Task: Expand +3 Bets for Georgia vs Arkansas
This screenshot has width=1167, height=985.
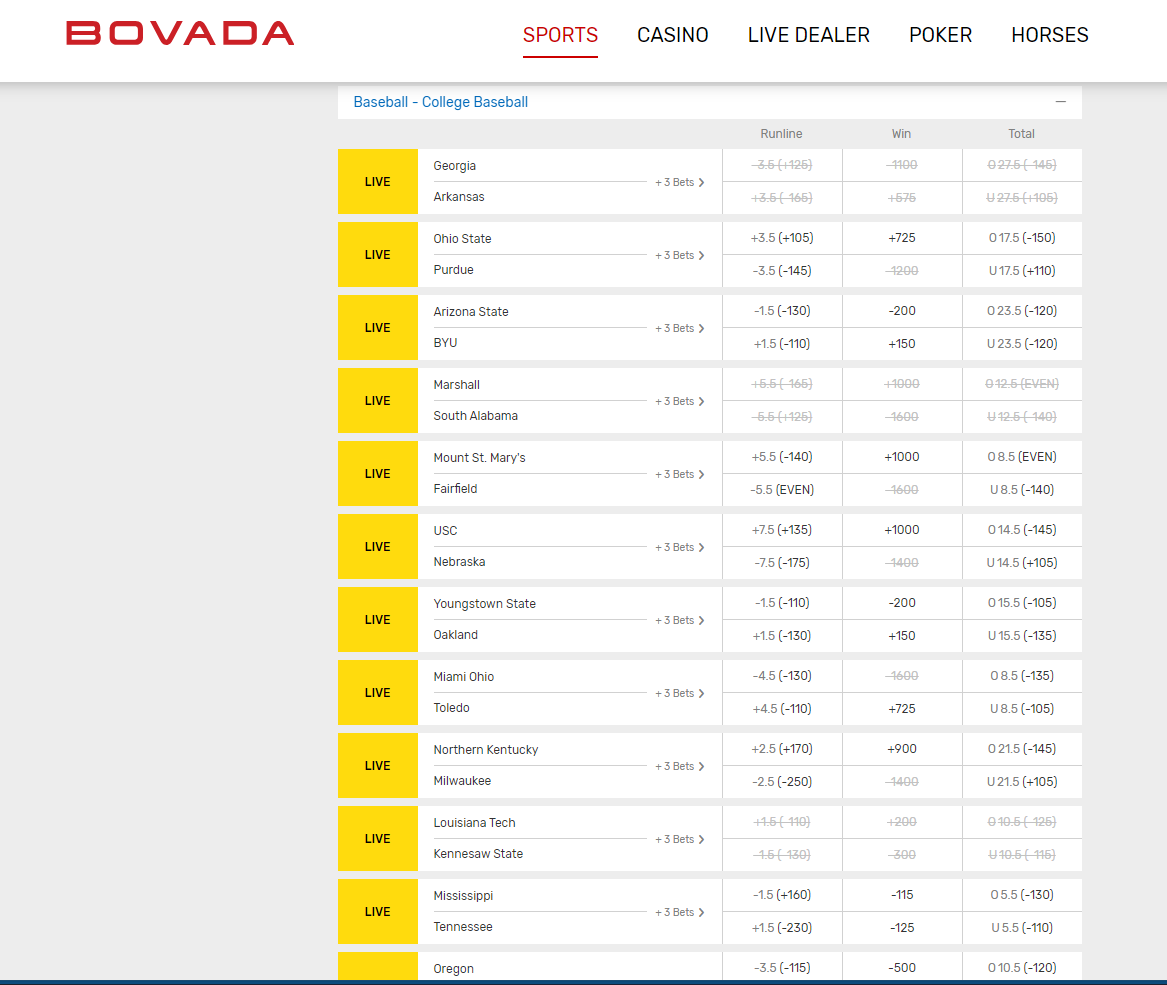Action: tap(680, 182)
